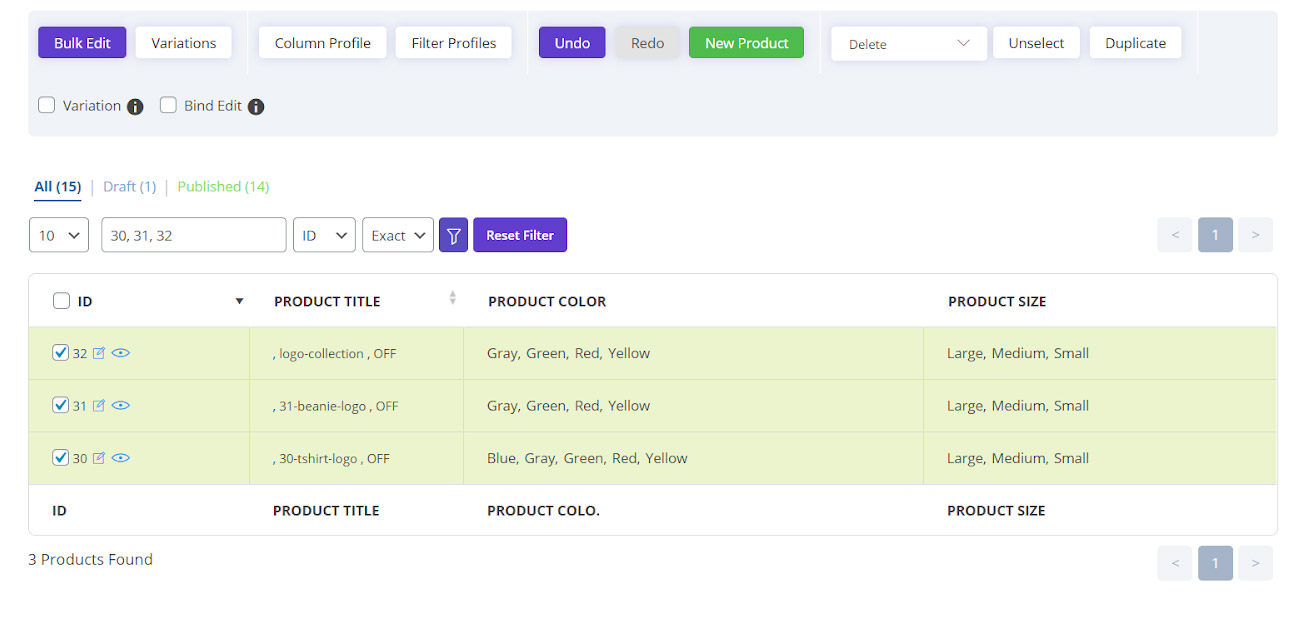Click ID column sort arrow
Viewport: 1315px width, 620px height.
click(239, 301)
